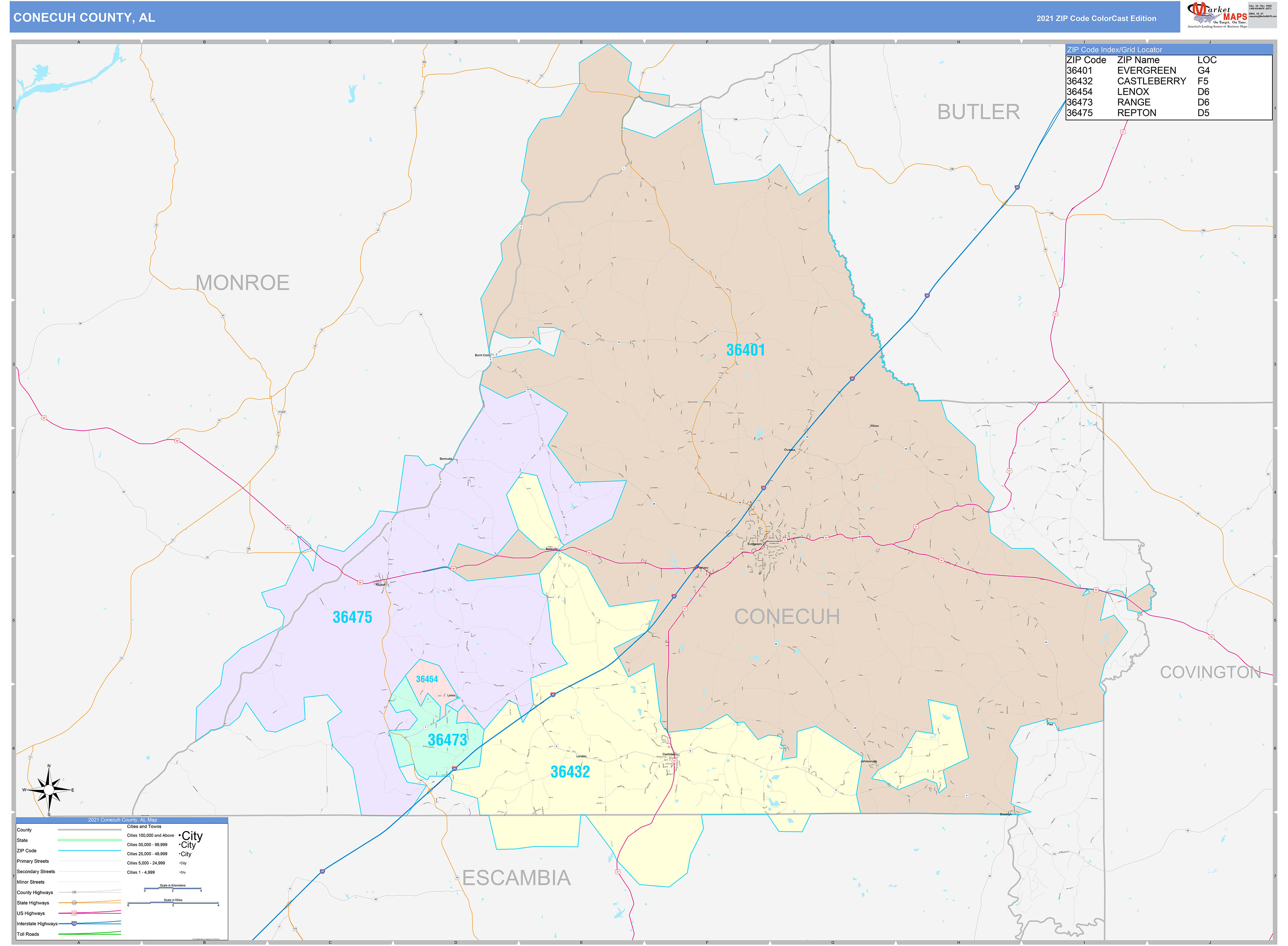Click the County Highways marker in legend
The width and height of the screenshot is (1288, 946).
tap(75, 892)
